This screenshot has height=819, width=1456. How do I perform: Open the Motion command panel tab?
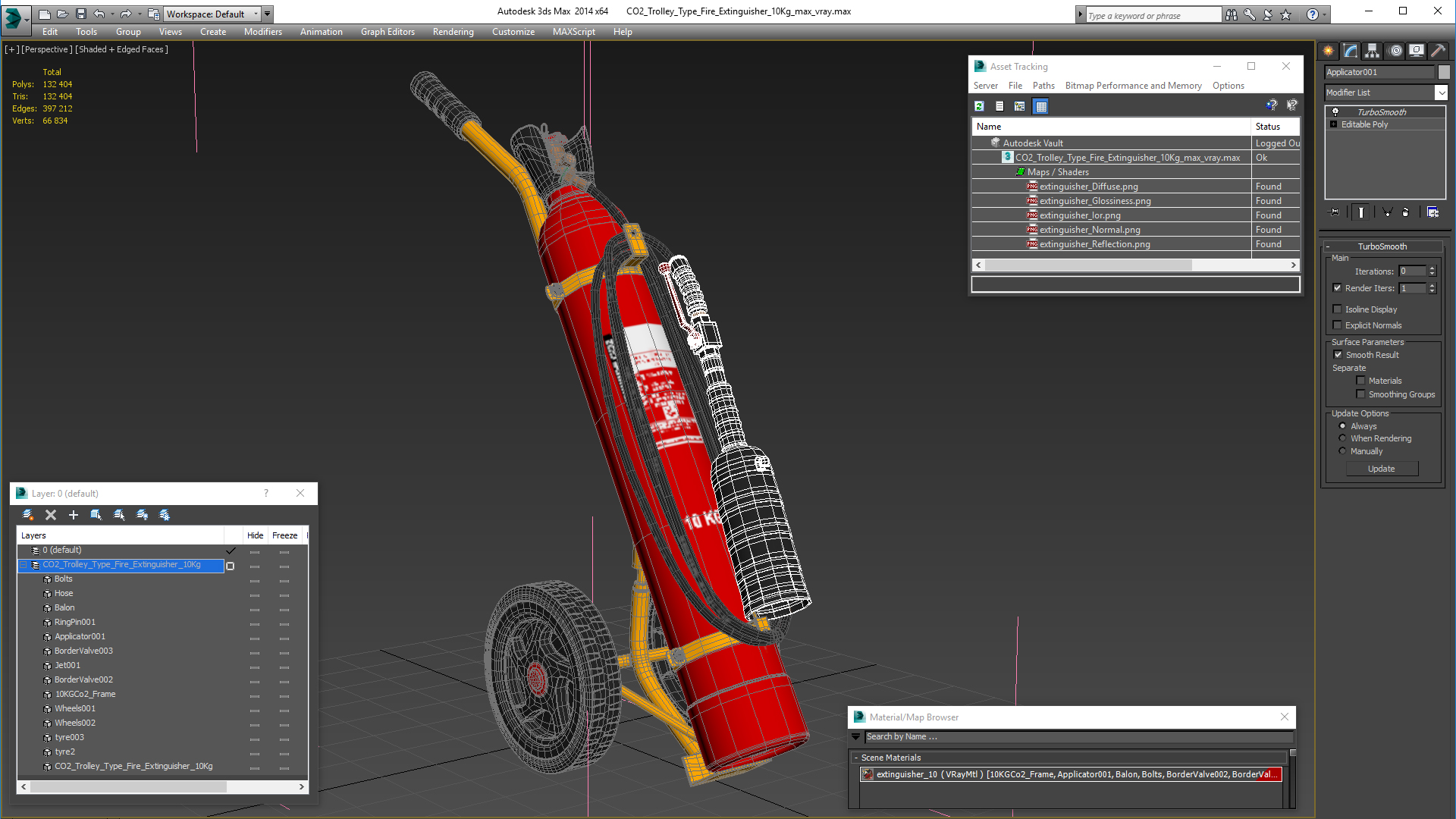1395,51
